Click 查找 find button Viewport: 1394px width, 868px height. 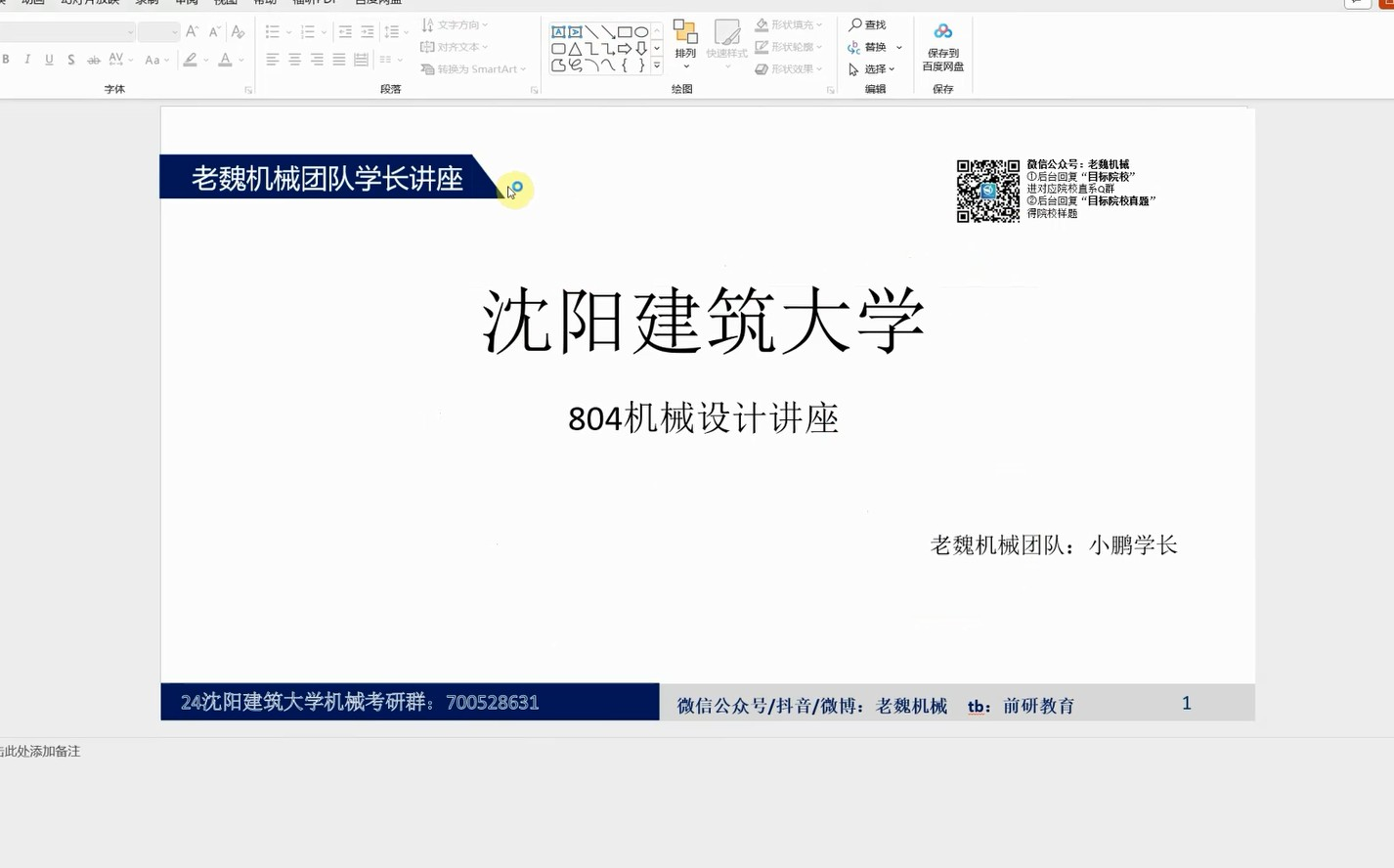tap(867, 24)
